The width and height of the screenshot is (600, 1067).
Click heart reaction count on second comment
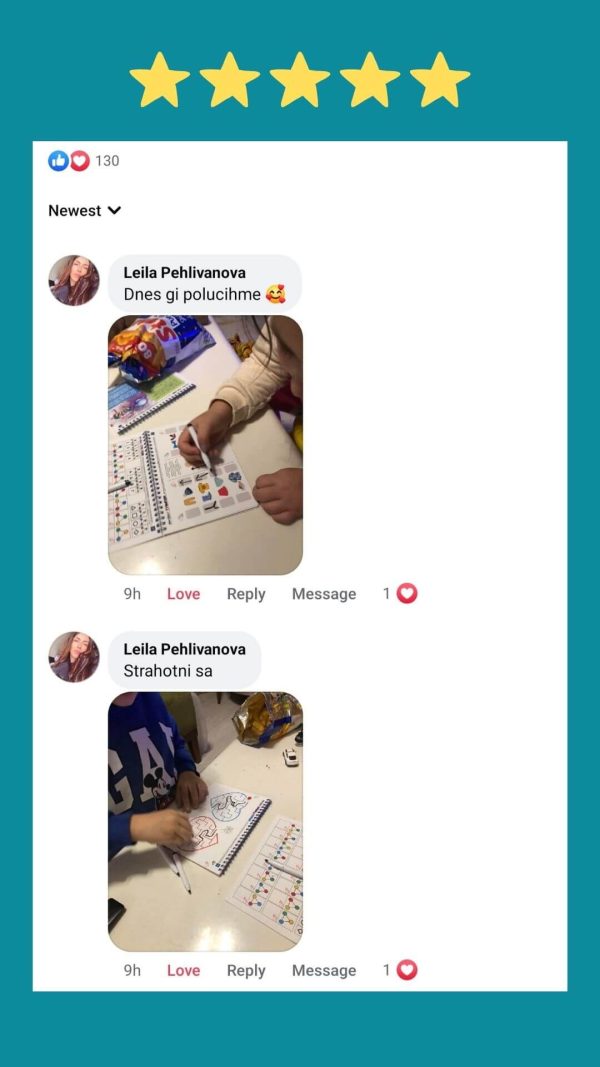click(x=400, y=970)
